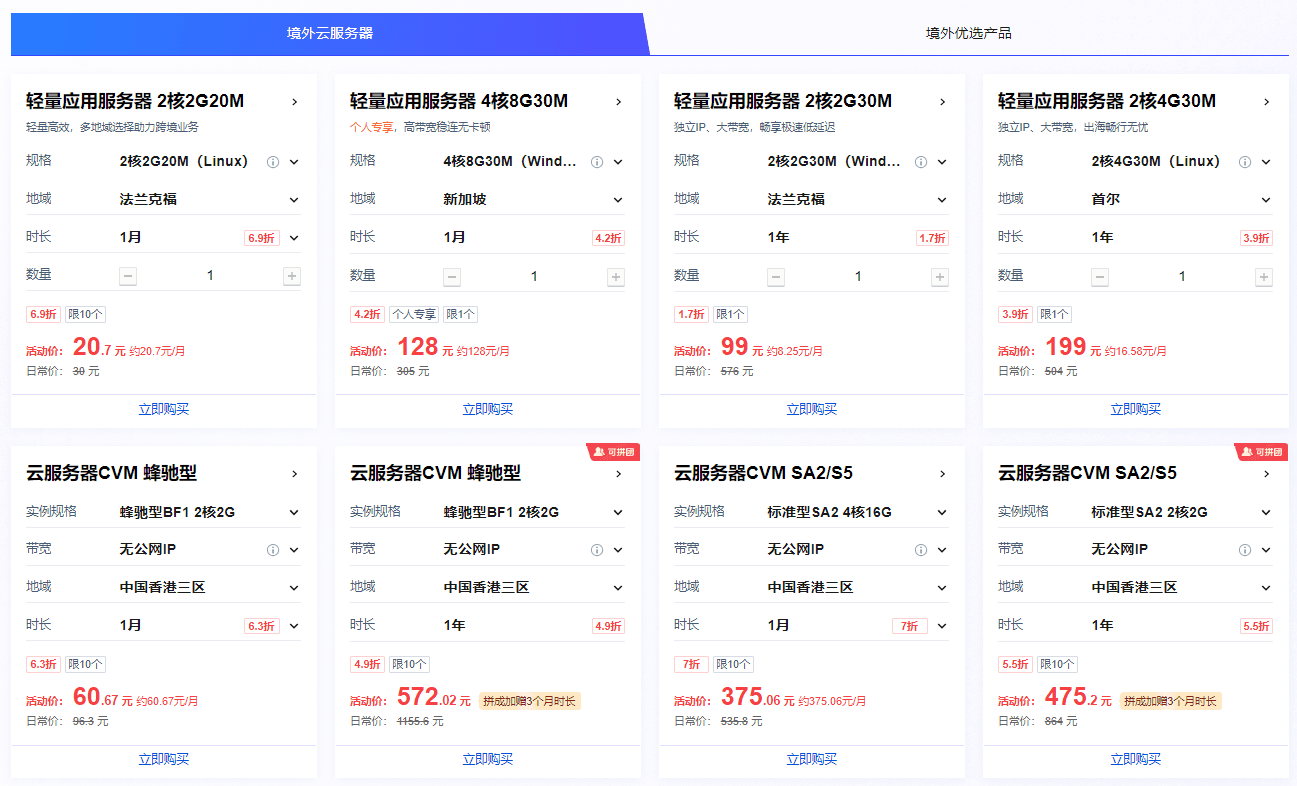
Task: Switch to 境外优选产品 tab
Action: click(x=968, y=33)
